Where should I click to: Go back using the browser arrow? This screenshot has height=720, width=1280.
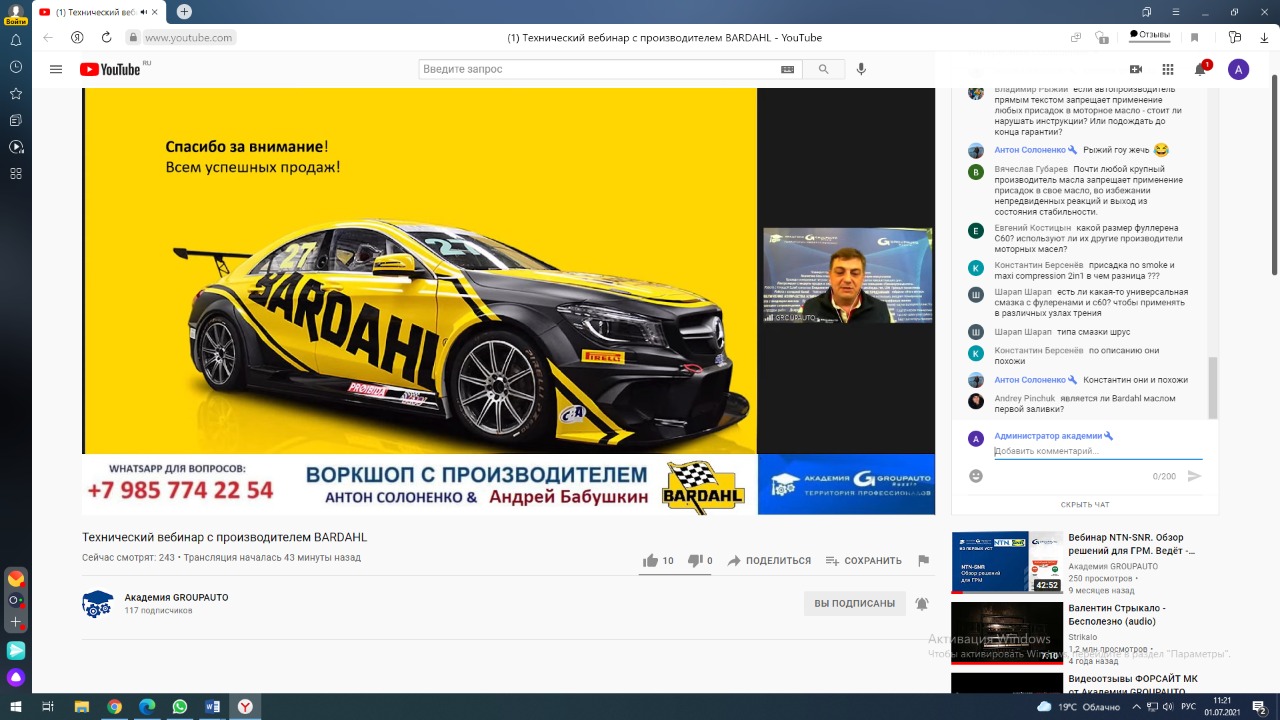pos(48,38)
